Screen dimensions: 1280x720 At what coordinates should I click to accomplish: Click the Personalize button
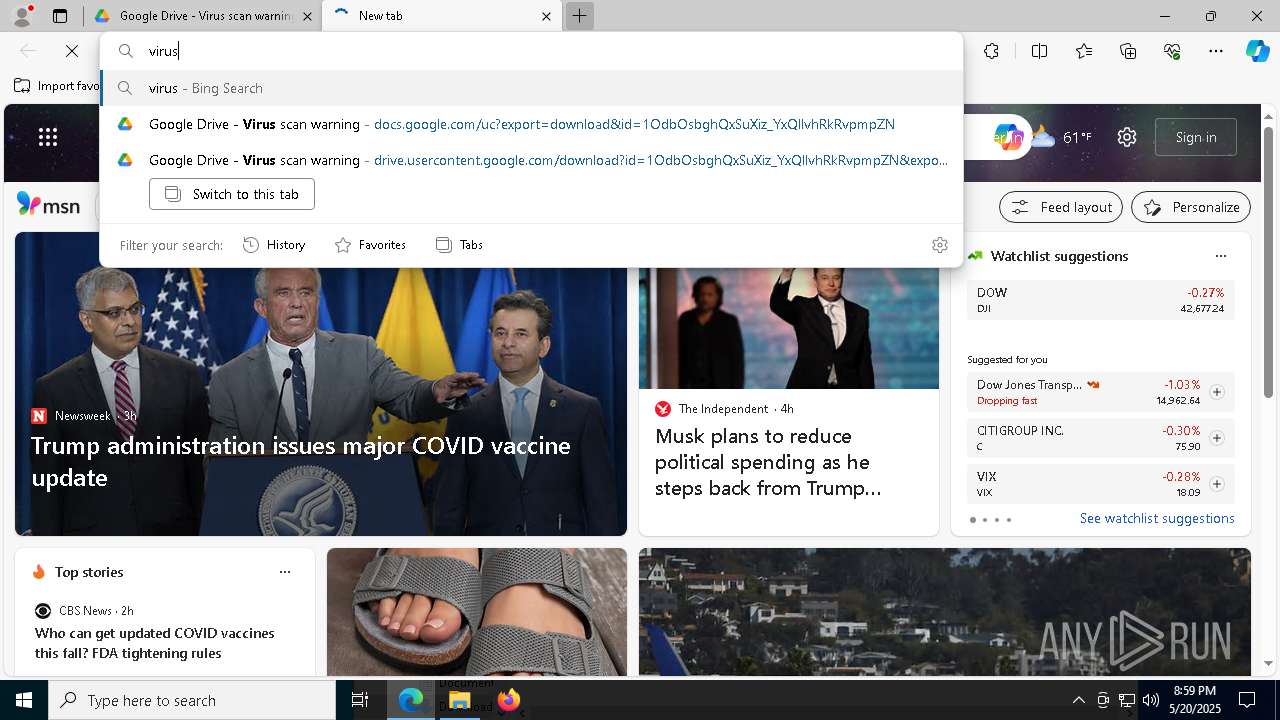pos(1191,207)
